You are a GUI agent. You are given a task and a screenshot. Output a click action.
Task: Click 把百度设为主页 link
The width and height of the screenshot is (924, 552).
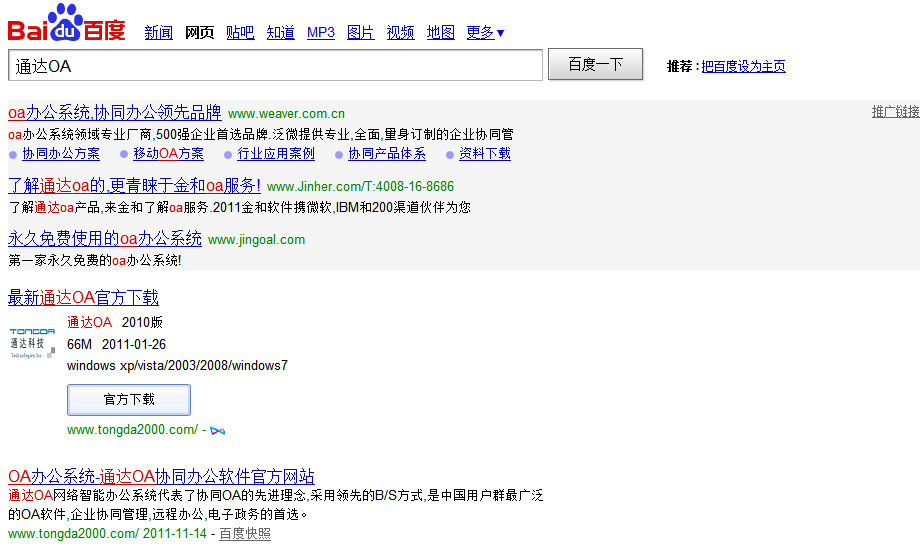(743, 67)
